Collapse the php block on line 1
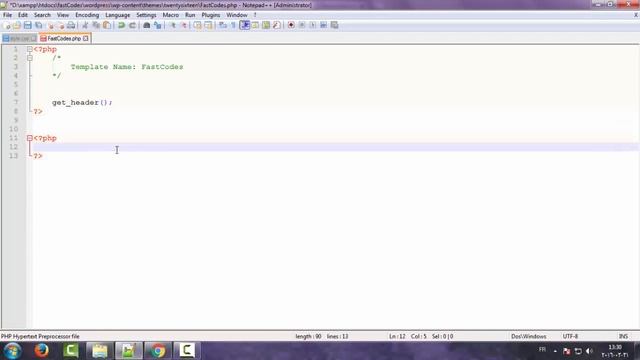 (30, 49)
